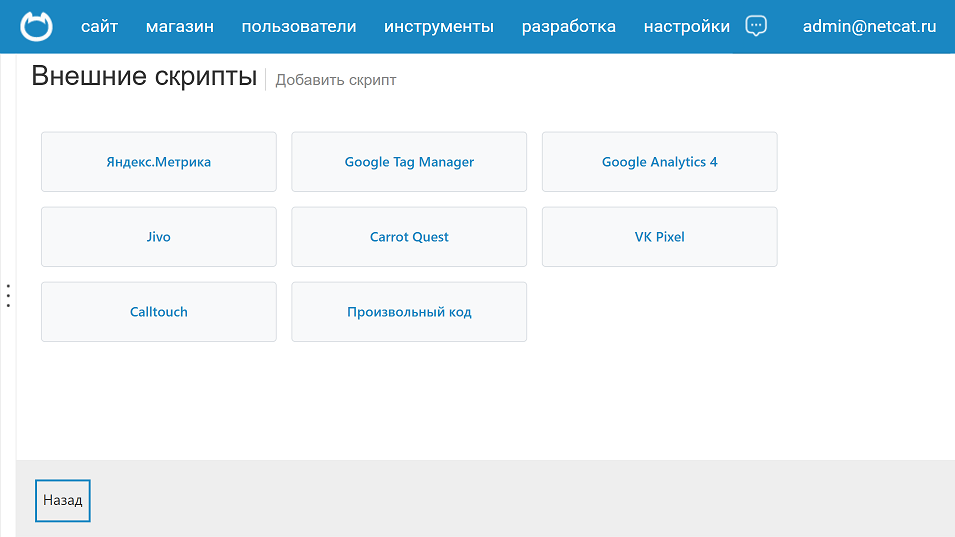
Task: Click the NetCat logo icon
Action: pos(37,26)
